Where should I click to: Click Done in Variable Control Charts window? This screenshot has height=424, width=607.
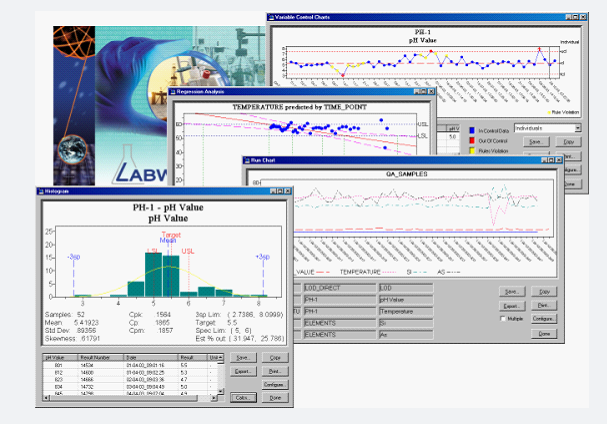click(x=572, y=184)
